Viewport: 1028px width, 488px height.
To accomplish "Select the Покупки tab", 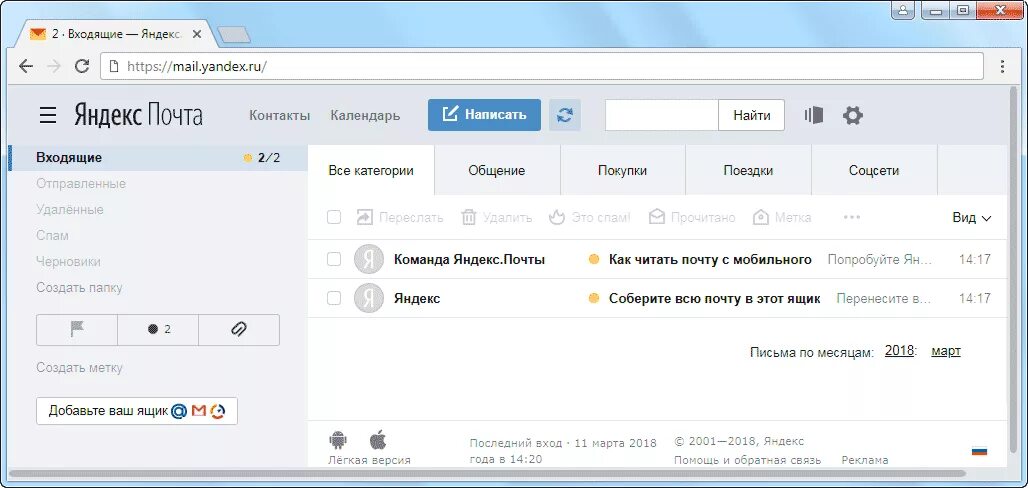I will click(622, 171).
